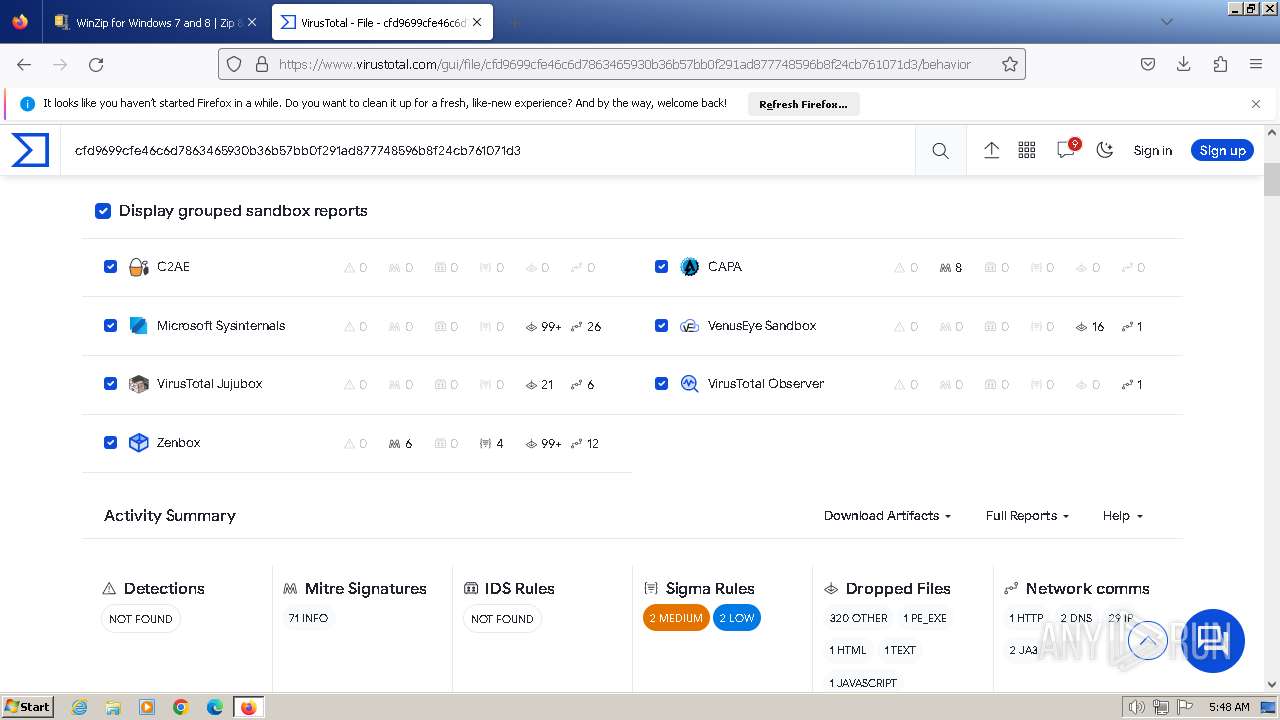The image size is (1280, 720).
Task: Open Internet Explorer from taskbar
Action: tap(79, 707)
